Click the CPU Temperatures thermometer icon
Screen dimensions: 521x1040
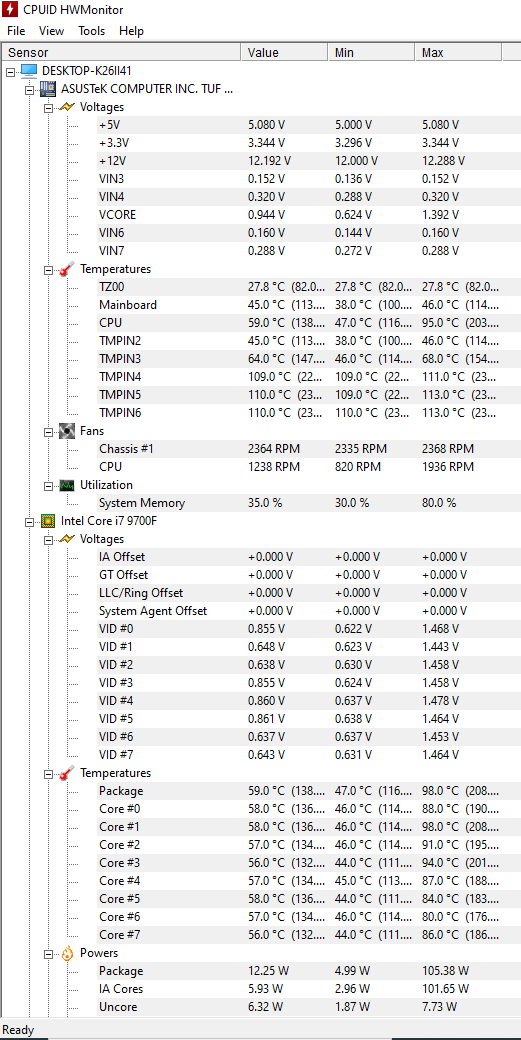tap(67, 773)
